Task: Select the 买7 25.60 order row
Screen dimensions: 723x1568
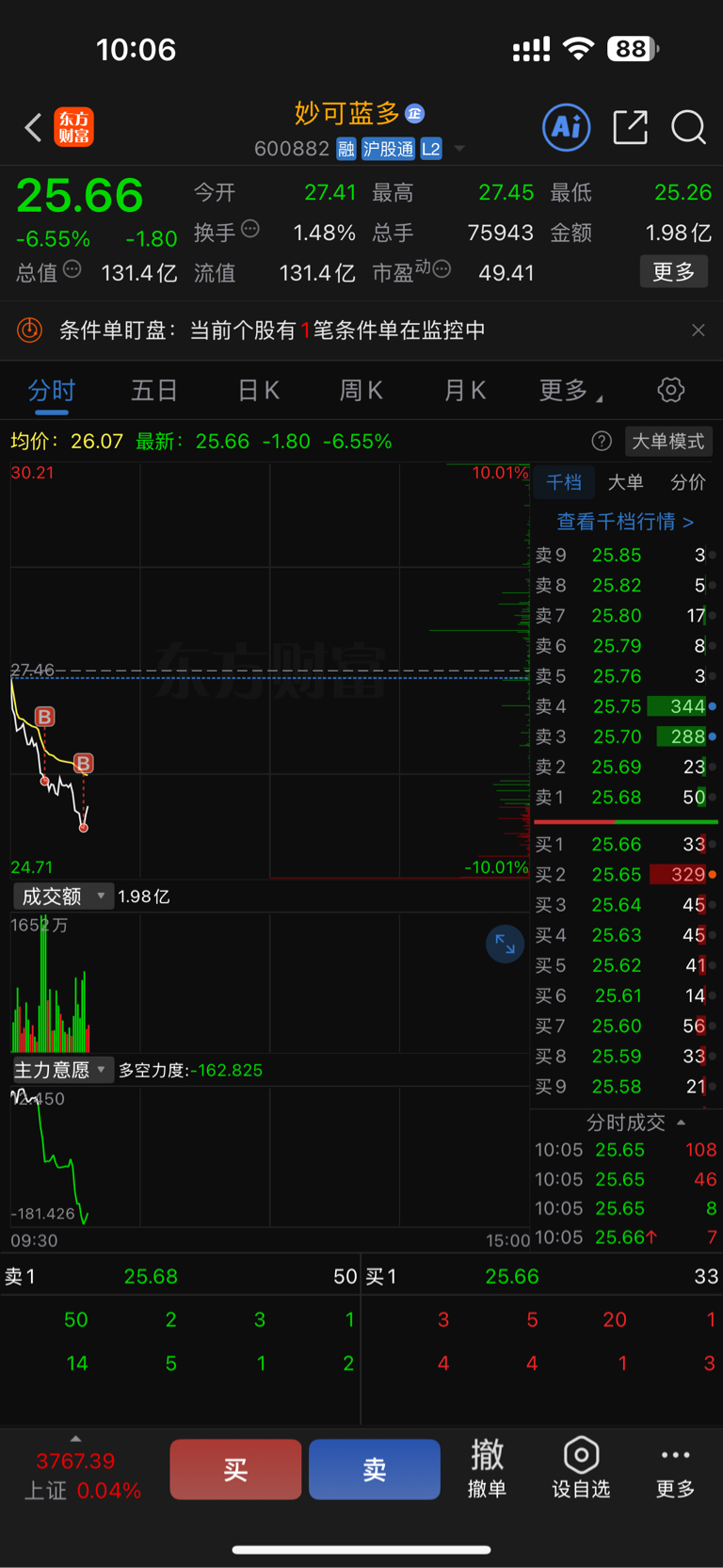Action: click(625, 1026)
